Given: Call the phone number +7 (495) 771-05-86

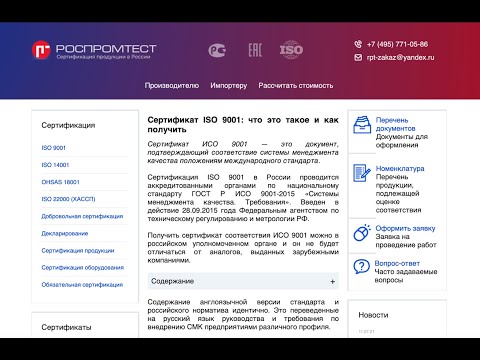Looking at the screenshot, I should (x=397, y=44).
